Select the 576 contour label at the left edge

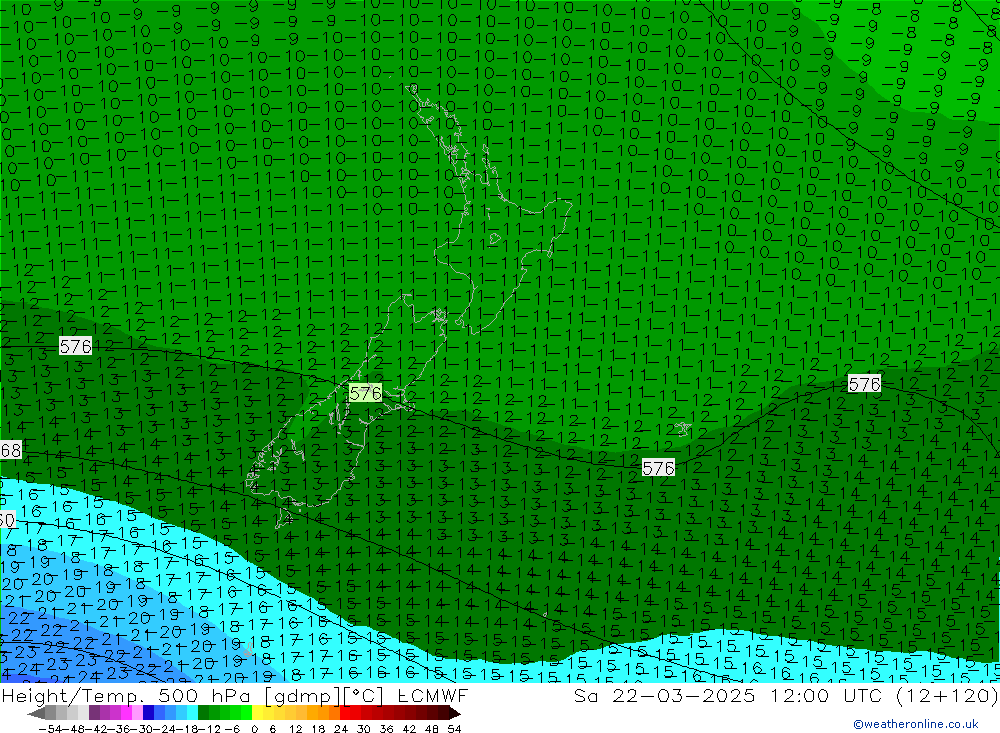click(75, 346)
